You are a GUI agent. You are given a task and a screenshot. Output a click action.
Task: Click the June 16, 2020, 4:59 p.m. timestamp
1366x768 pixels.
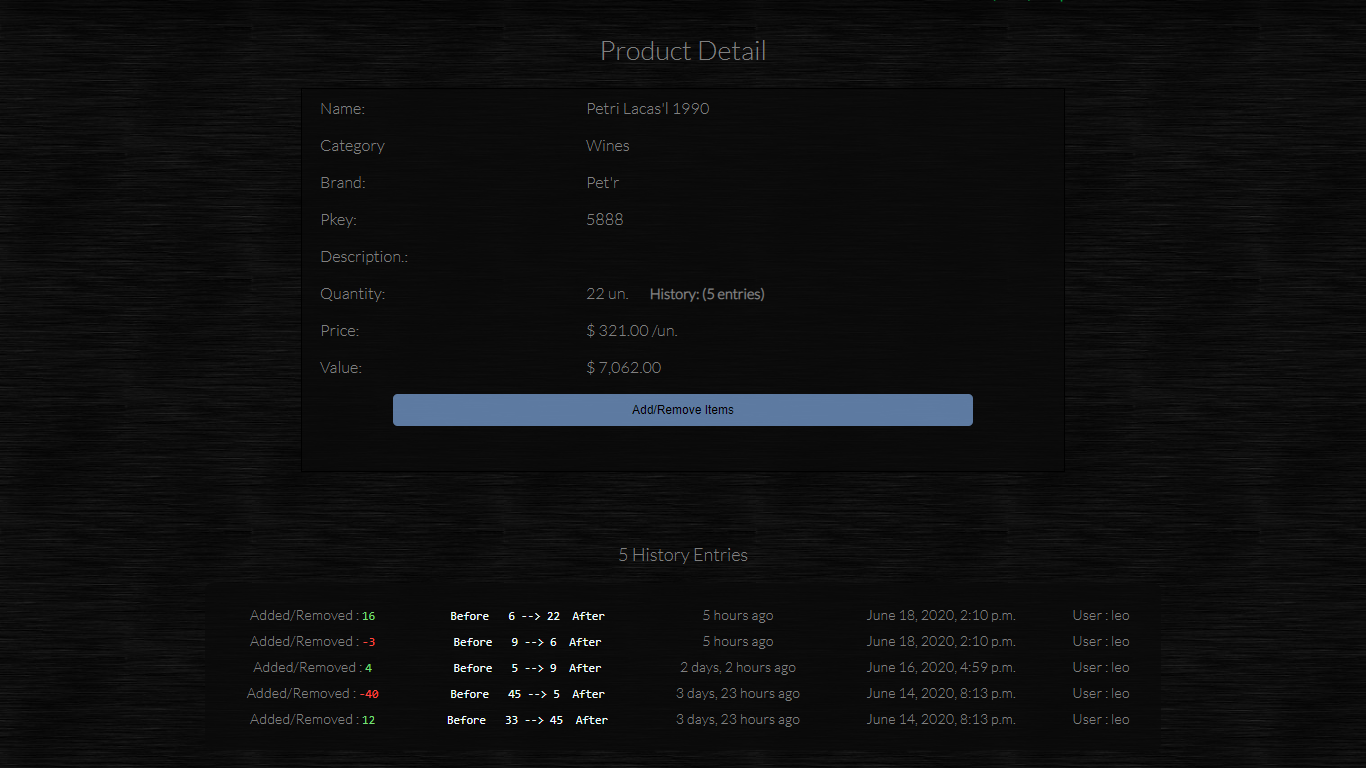click(x=940, y=667)
